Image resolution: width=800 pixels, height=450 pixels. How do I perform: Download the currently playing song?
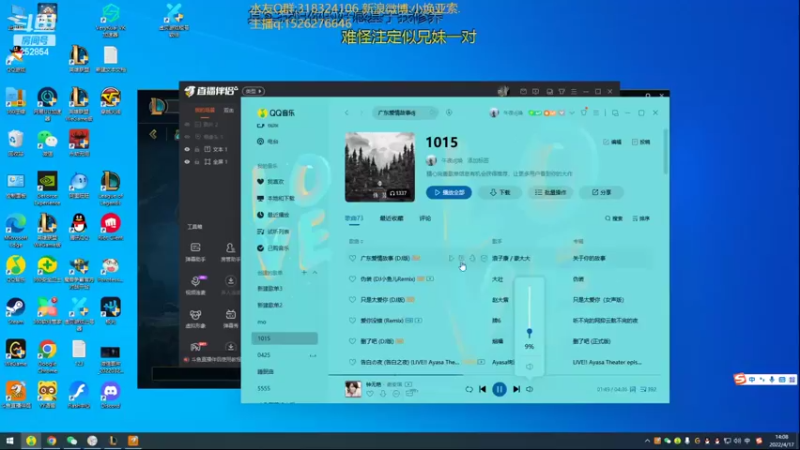point(383,393)
